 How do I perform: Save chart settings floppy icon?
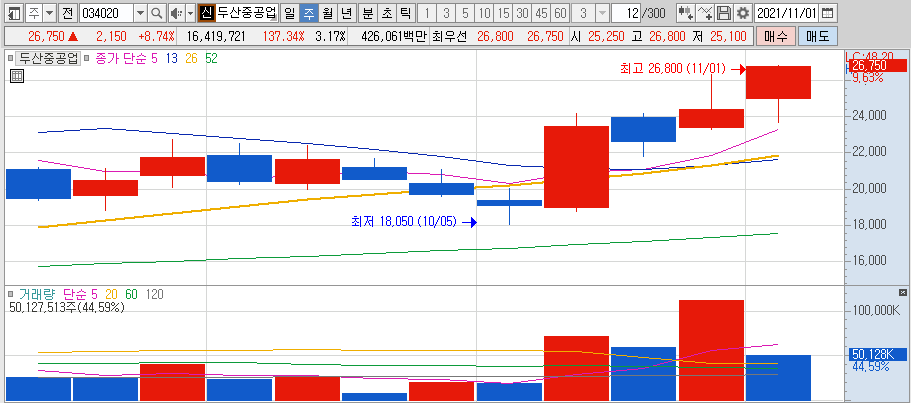pos(723,12)
